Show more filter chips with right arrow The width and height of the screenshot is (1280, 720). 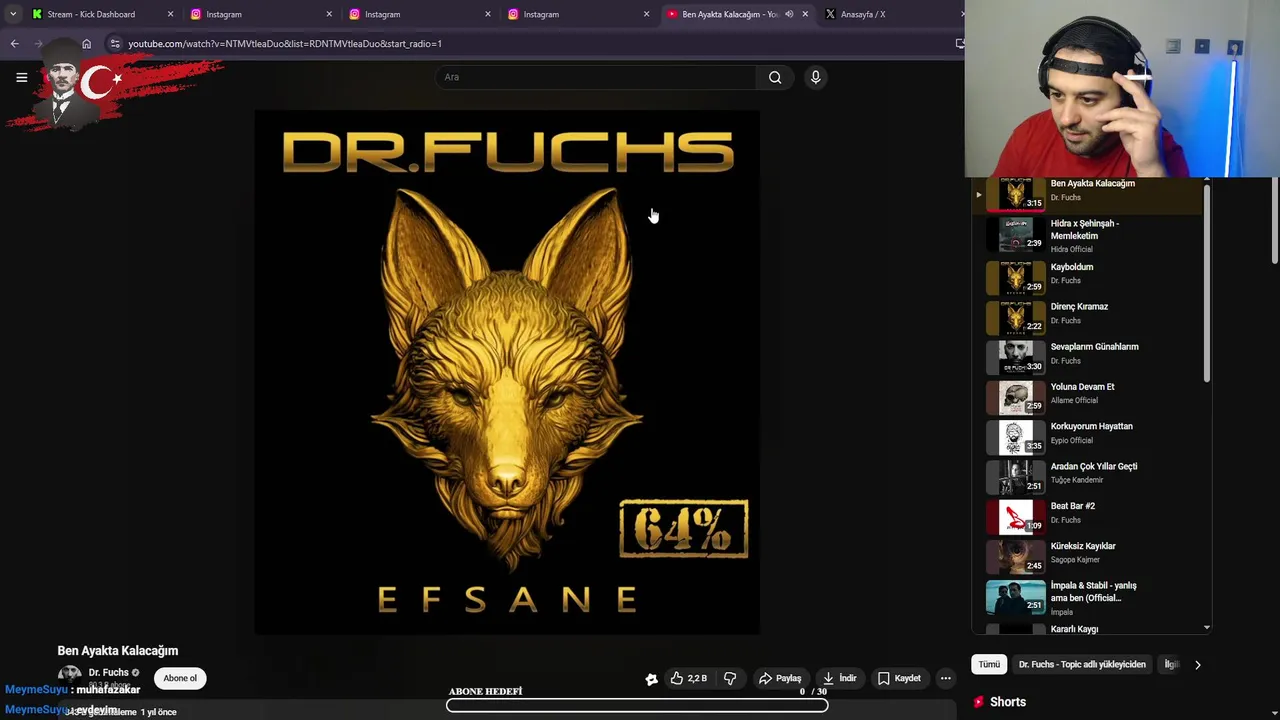(1197, 665)
